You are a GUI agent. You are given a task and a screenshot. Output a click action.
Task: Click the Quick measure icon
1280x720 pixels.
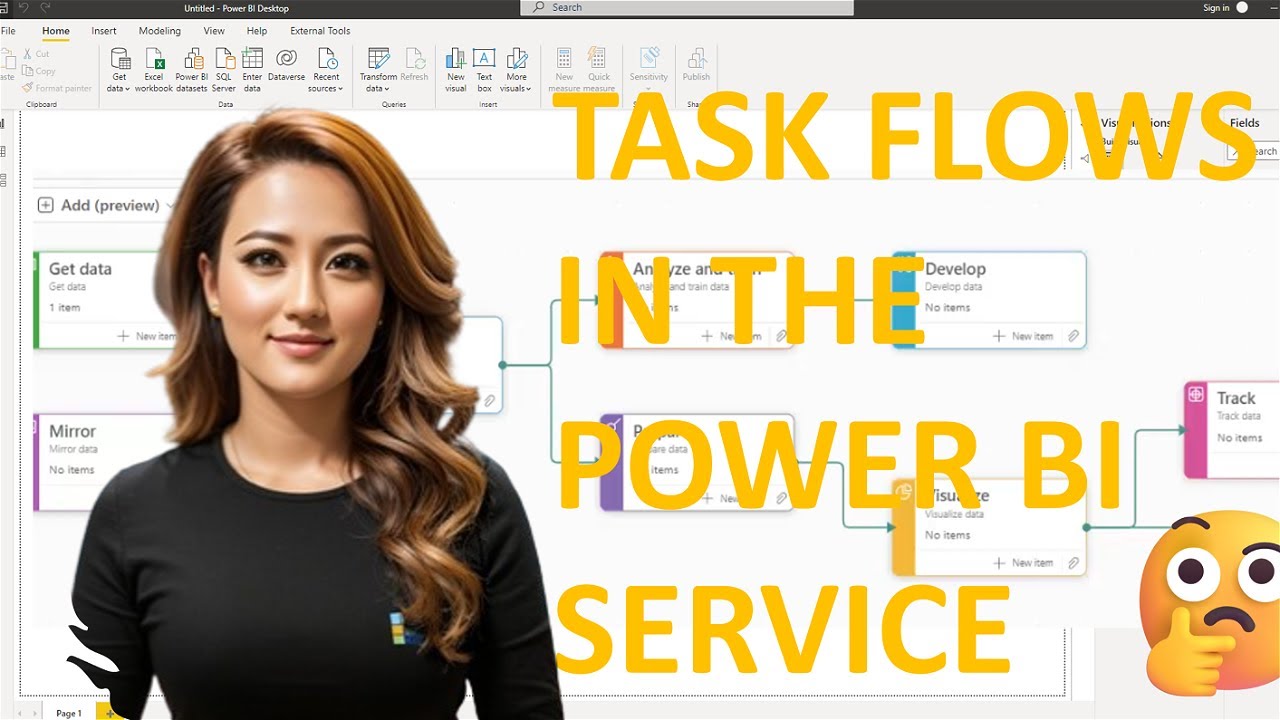coord(598,58)
